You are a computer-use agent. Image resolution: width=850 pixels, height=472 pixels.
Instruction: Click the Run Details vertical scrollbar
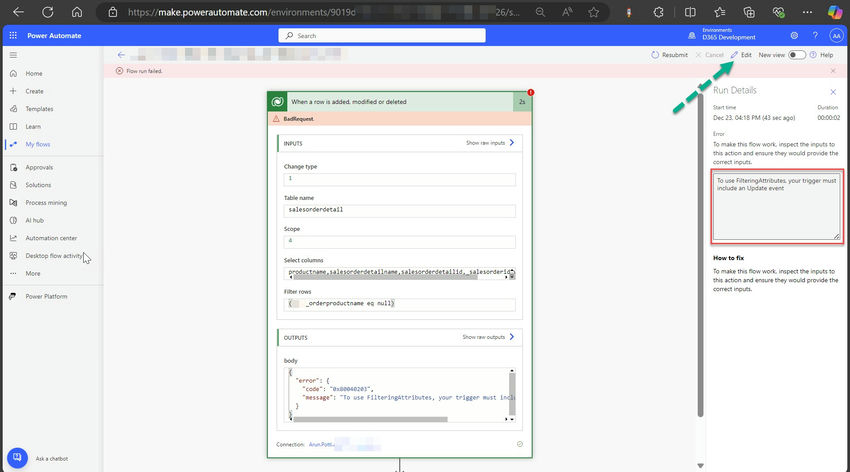(700, 256)
